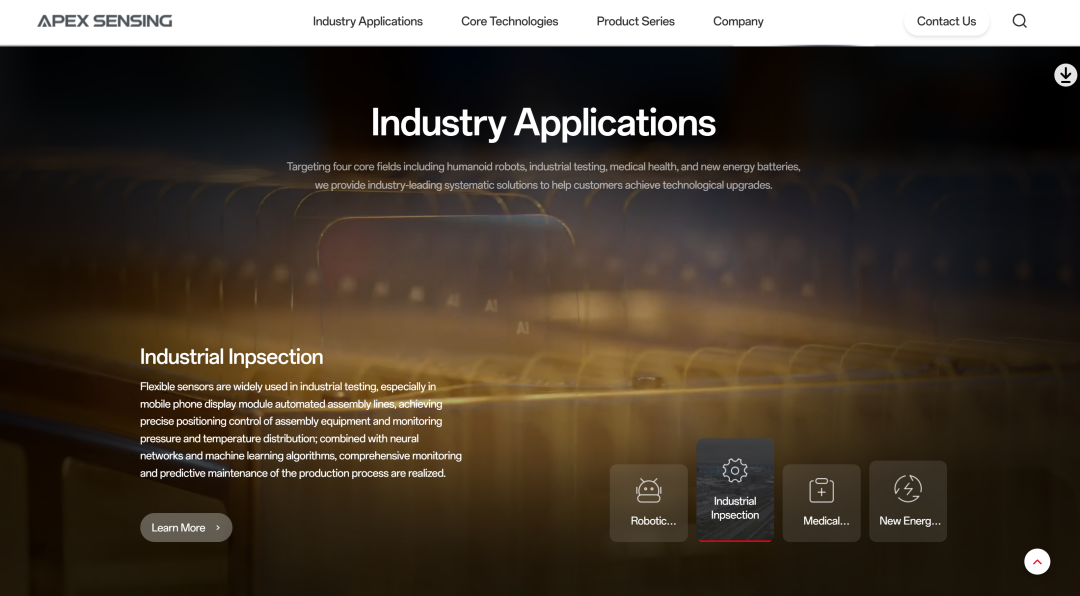The width and height of the screenshot is (1080, 596).
Task: Click the New Energy lightning bolt icon
Action: (x=907, y=488)
